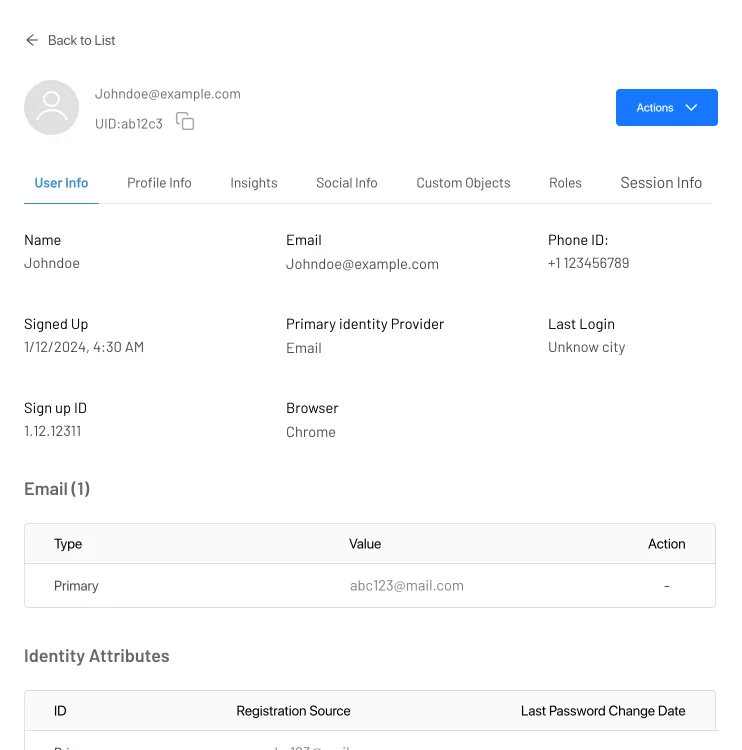Open the Actions dropdown button
This screenshot has width=742, height=750.
pos(666,108)
